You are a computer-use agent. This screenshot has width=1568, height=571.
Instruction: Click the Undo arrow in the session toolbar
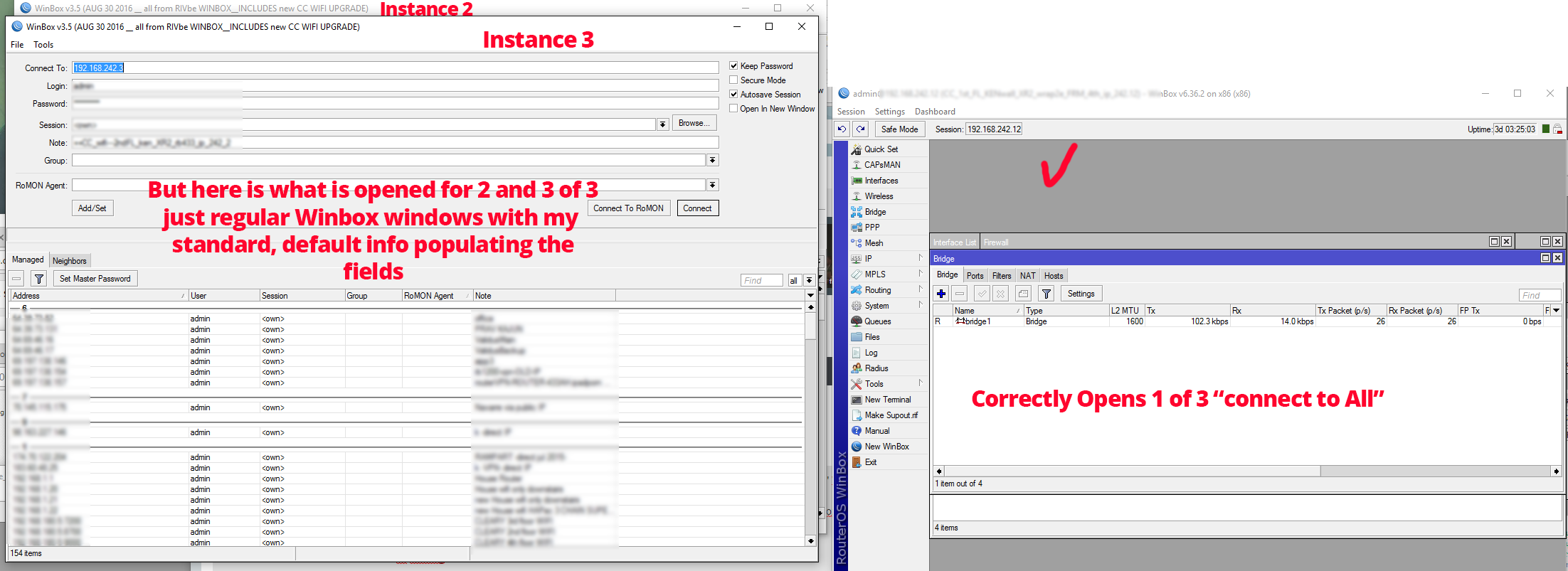(842, 129)
